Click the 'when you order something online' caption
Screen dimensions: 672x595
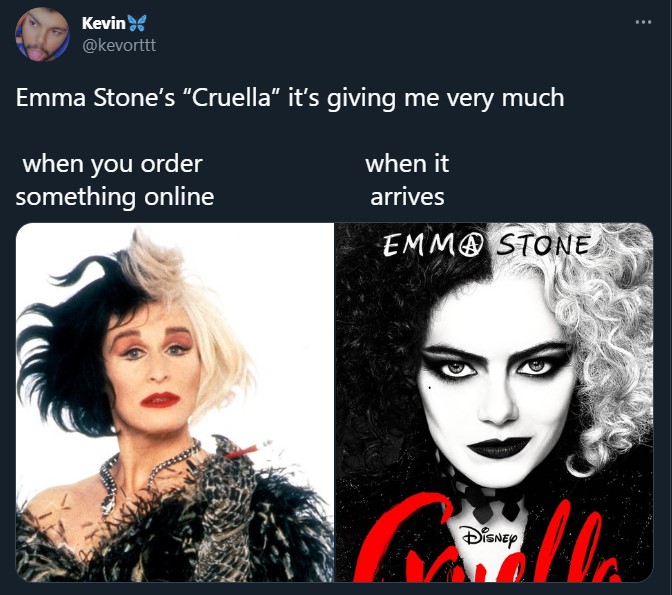coord(114,179)
